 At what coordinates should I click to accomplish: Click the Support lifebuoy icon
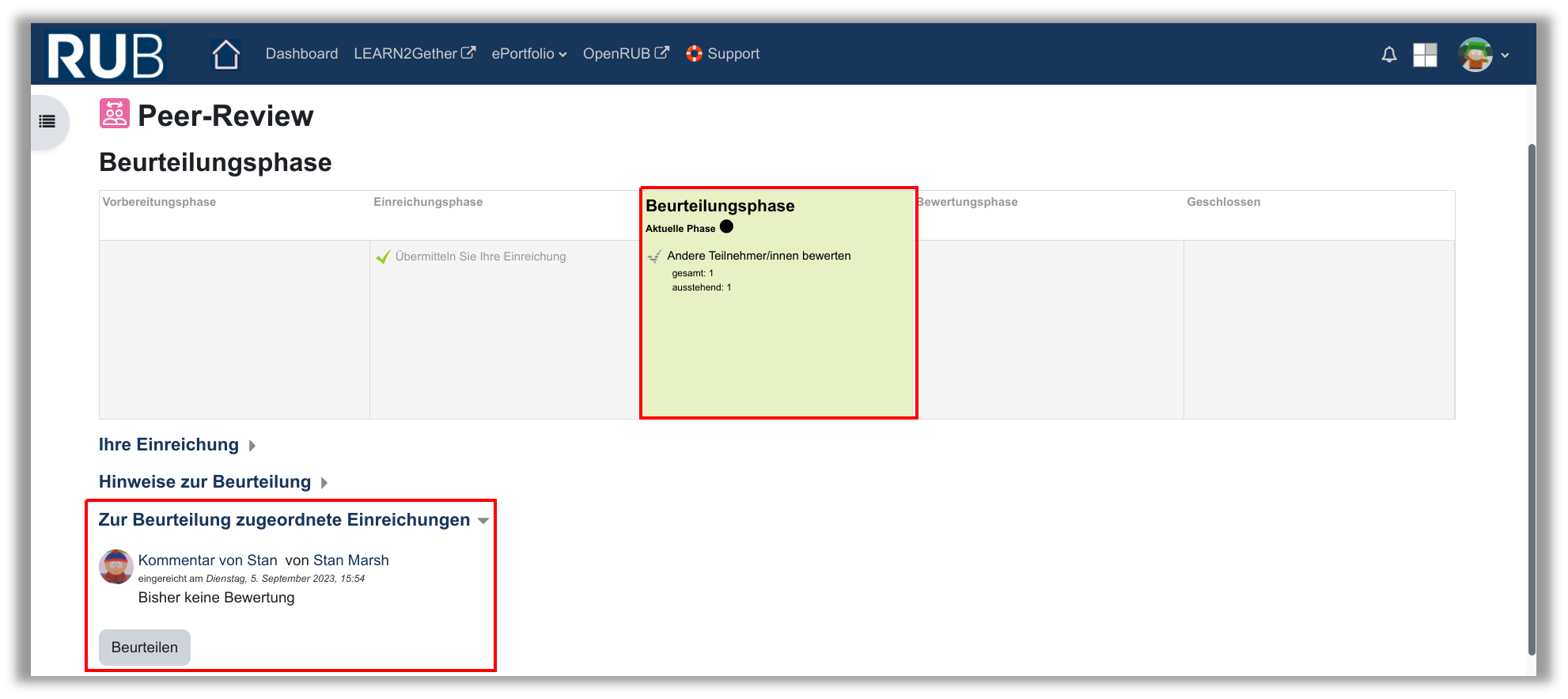[x=694, y=54]
